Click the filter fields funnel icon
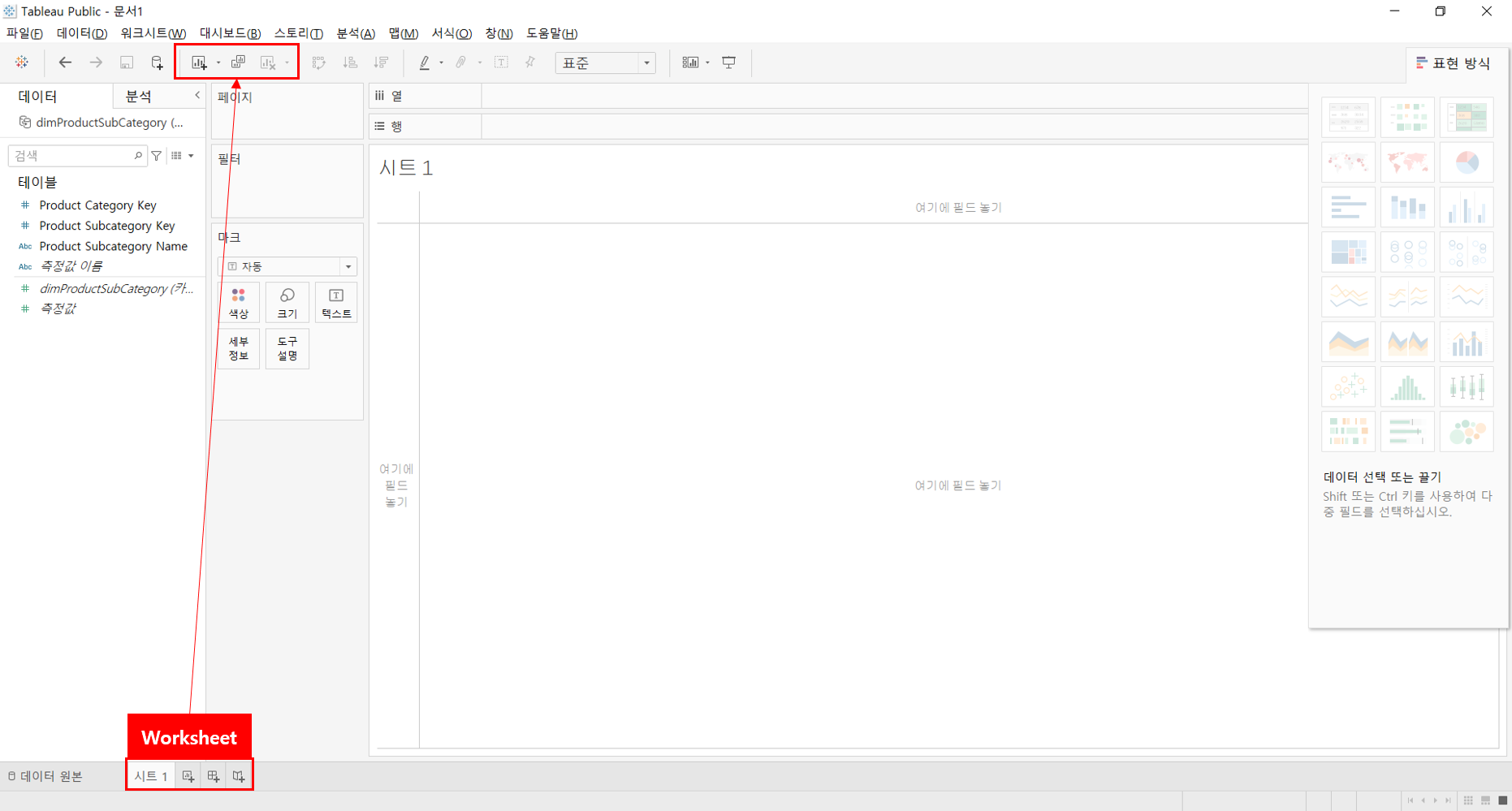The height and width of the screenshot is (811, 1512). [x=157, y=156]
